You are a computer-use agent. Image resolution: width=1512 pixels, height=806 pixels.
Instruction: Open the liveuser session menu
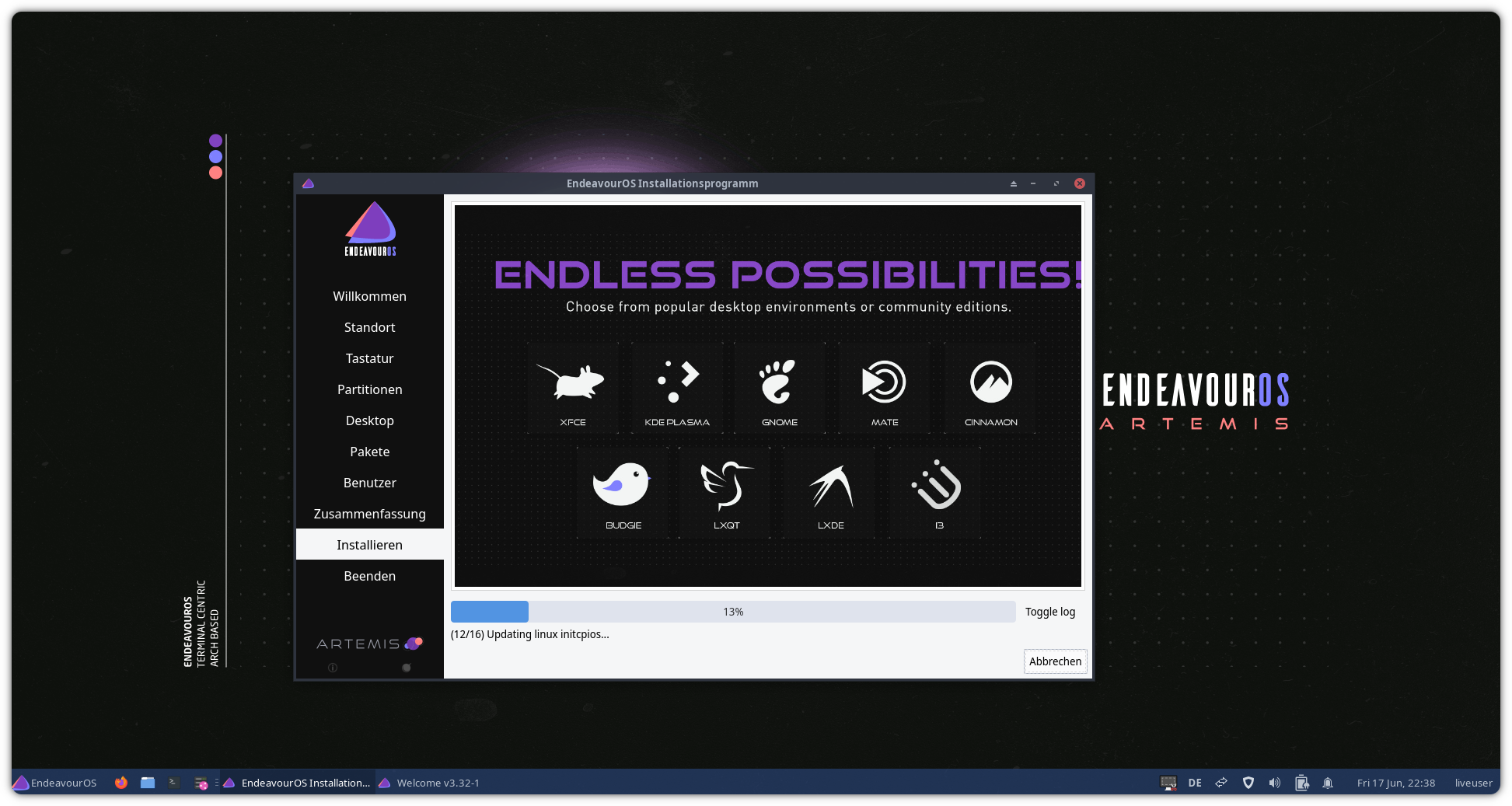[1473, 783]
